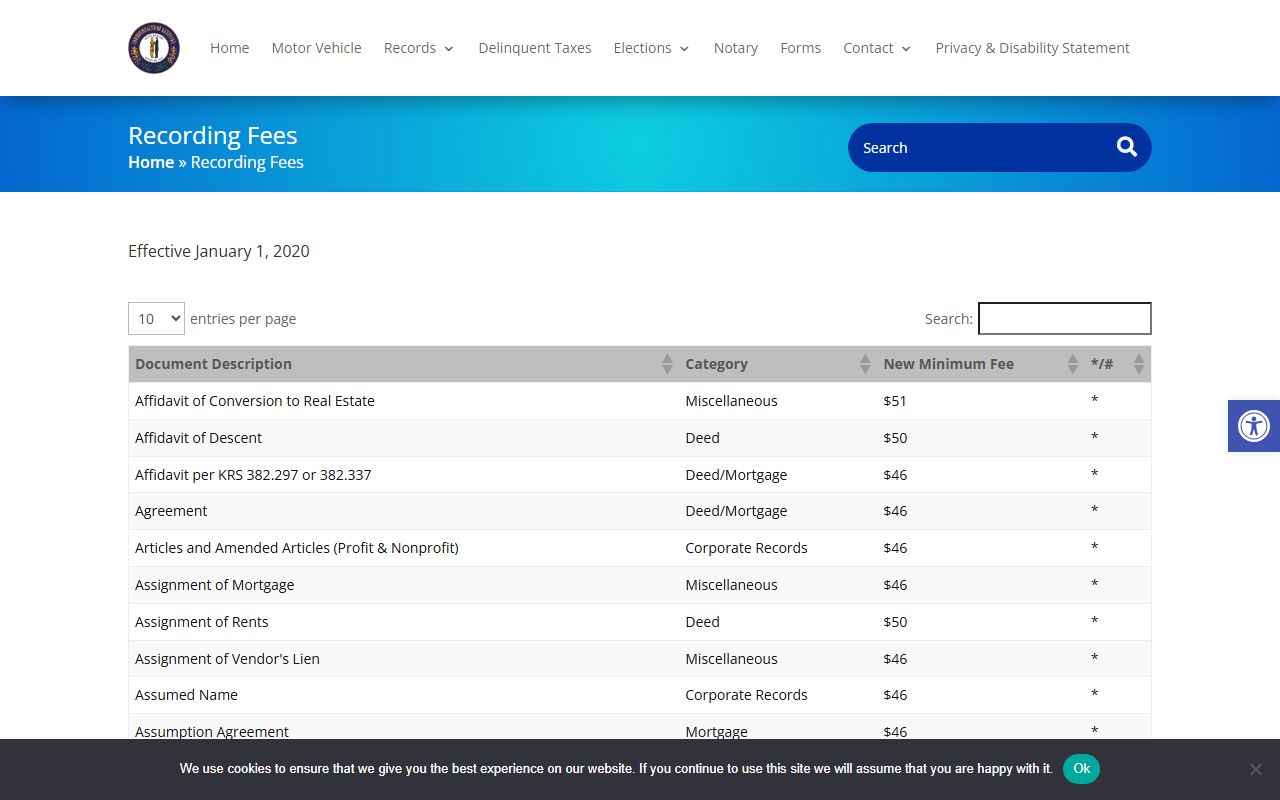Sort by New Minimum Fee column arrows
The image size is (1280, 800).
click(x=1072, y=364)
